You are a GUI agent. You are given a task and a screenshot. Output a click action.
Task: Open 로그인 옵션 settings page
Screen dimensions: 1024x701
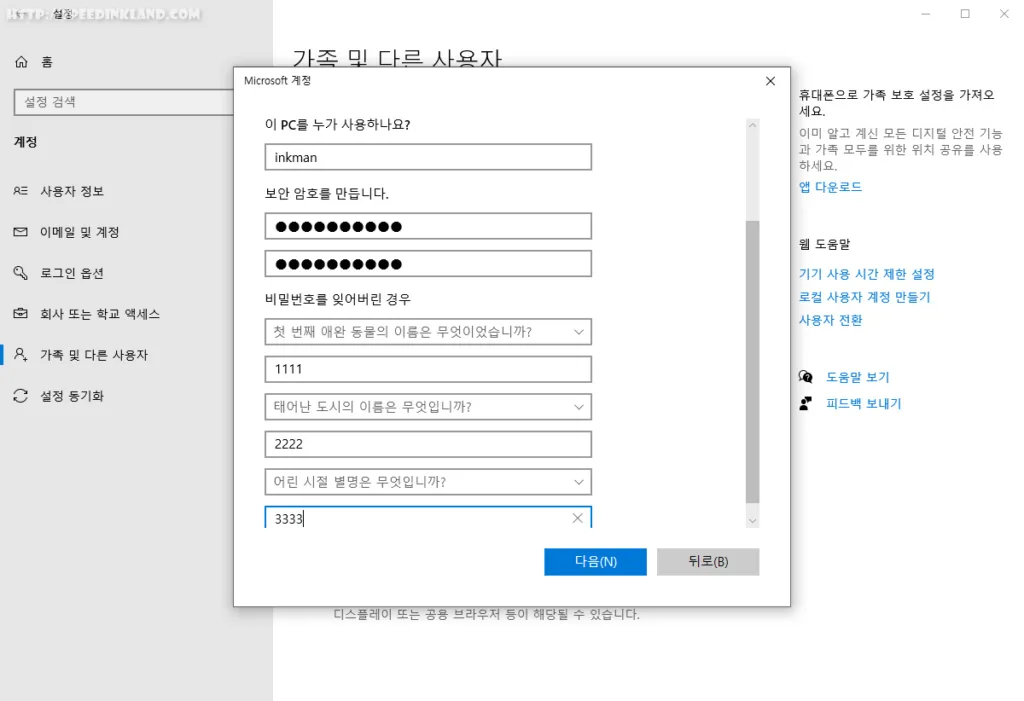[72, 273]
